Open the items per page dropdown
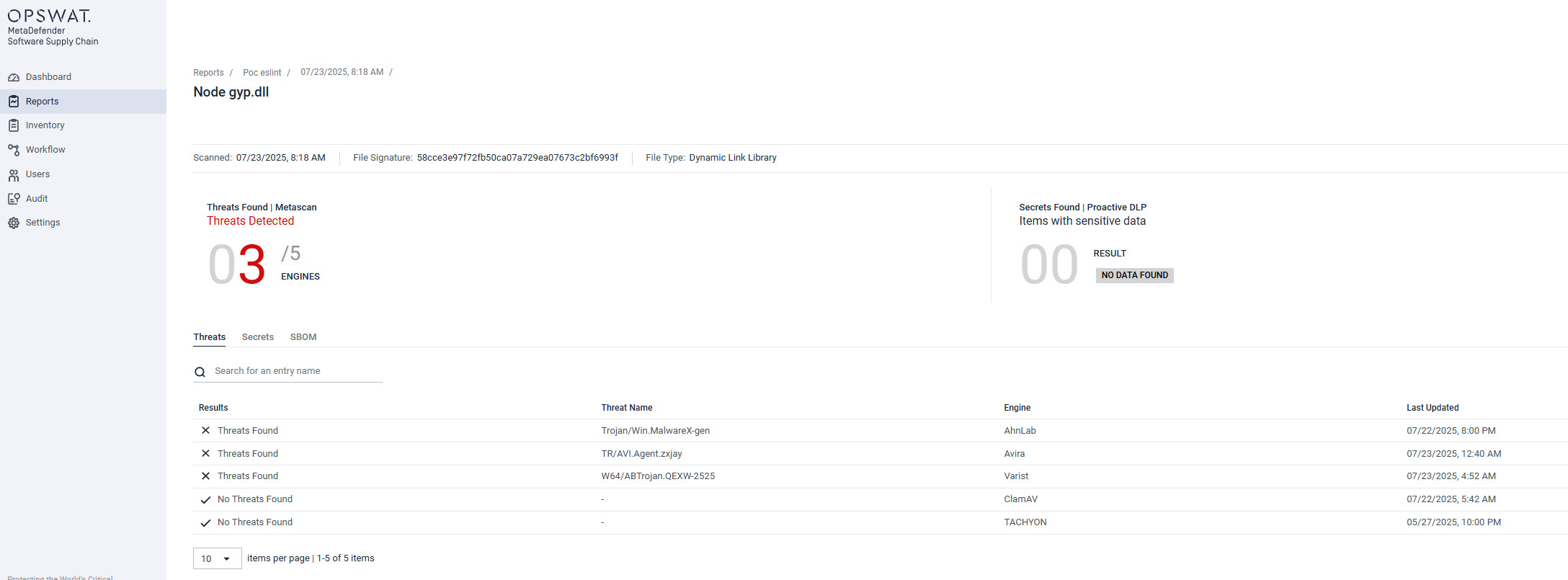The image size is (1568, 580). click(x=217, y=558)
